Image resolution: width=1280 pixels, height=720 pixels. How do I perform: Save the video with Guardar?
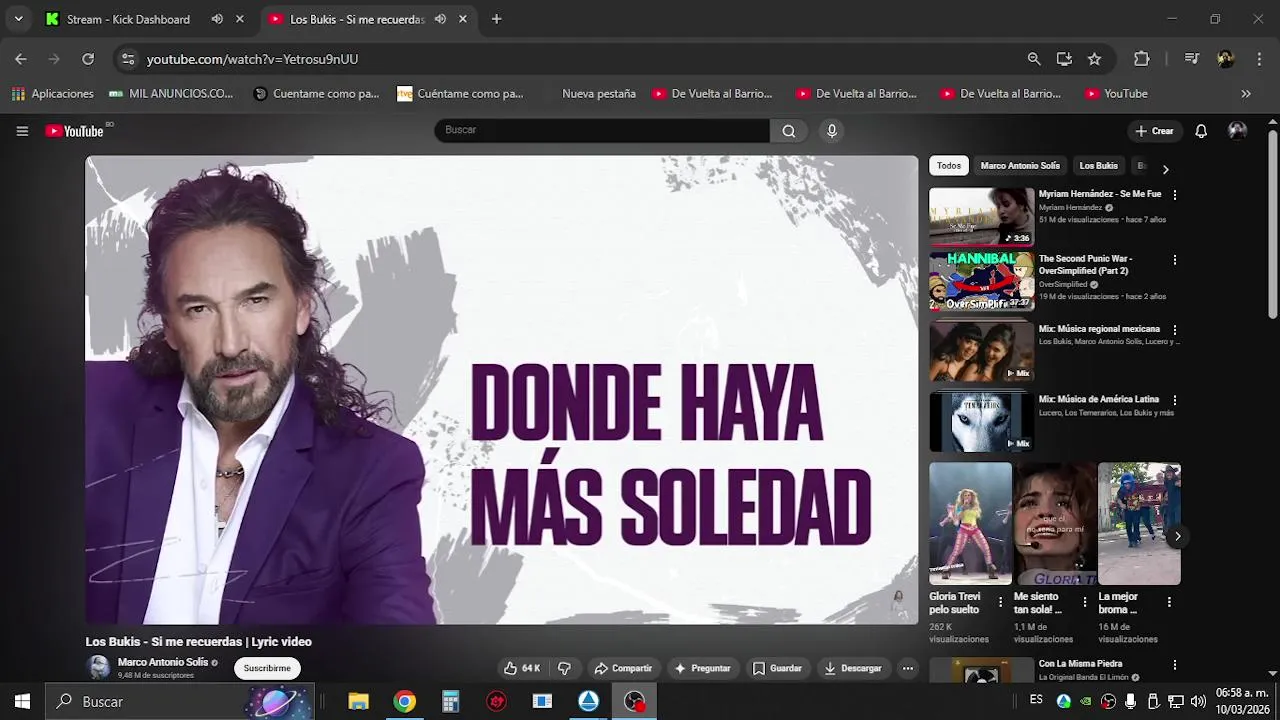(777, 668)
